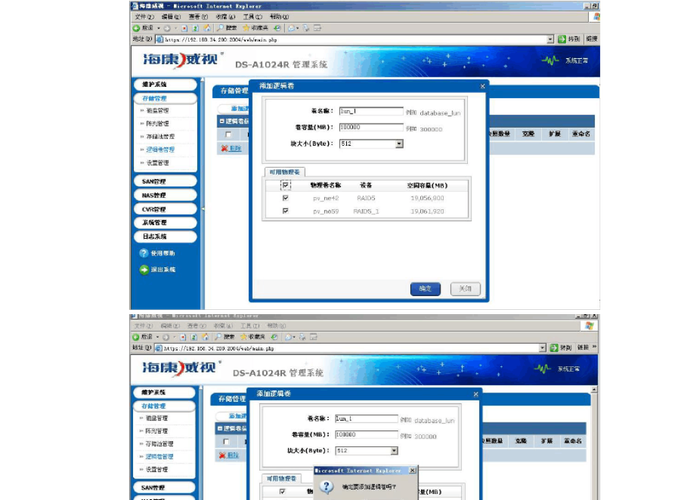This screenshot has width=675, height=500.
Task: Click the 卷名称 name input field in upper dialog
Action: point(370,112)
